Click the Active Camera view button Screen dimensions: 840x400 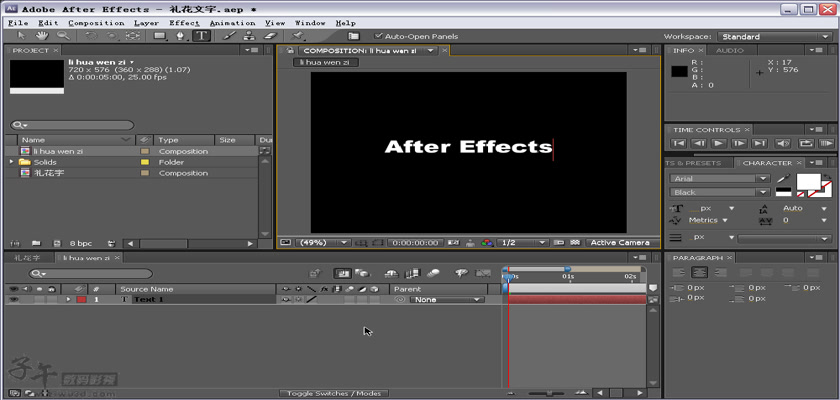click(x=620, y=243)
